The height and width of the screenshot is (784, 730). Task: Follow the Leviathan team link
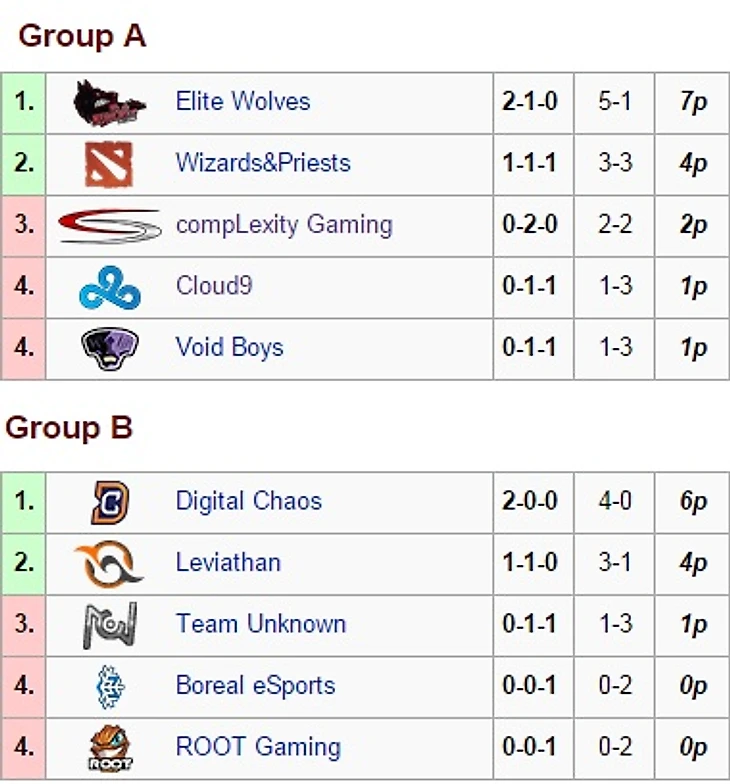228,563
